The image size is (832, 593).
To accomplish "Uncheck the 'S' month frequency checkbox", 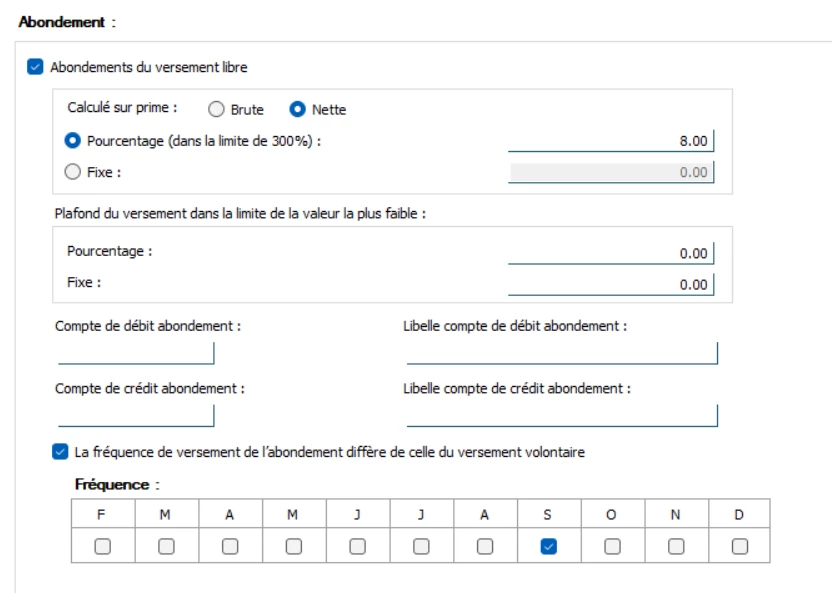I will point(548,546).
